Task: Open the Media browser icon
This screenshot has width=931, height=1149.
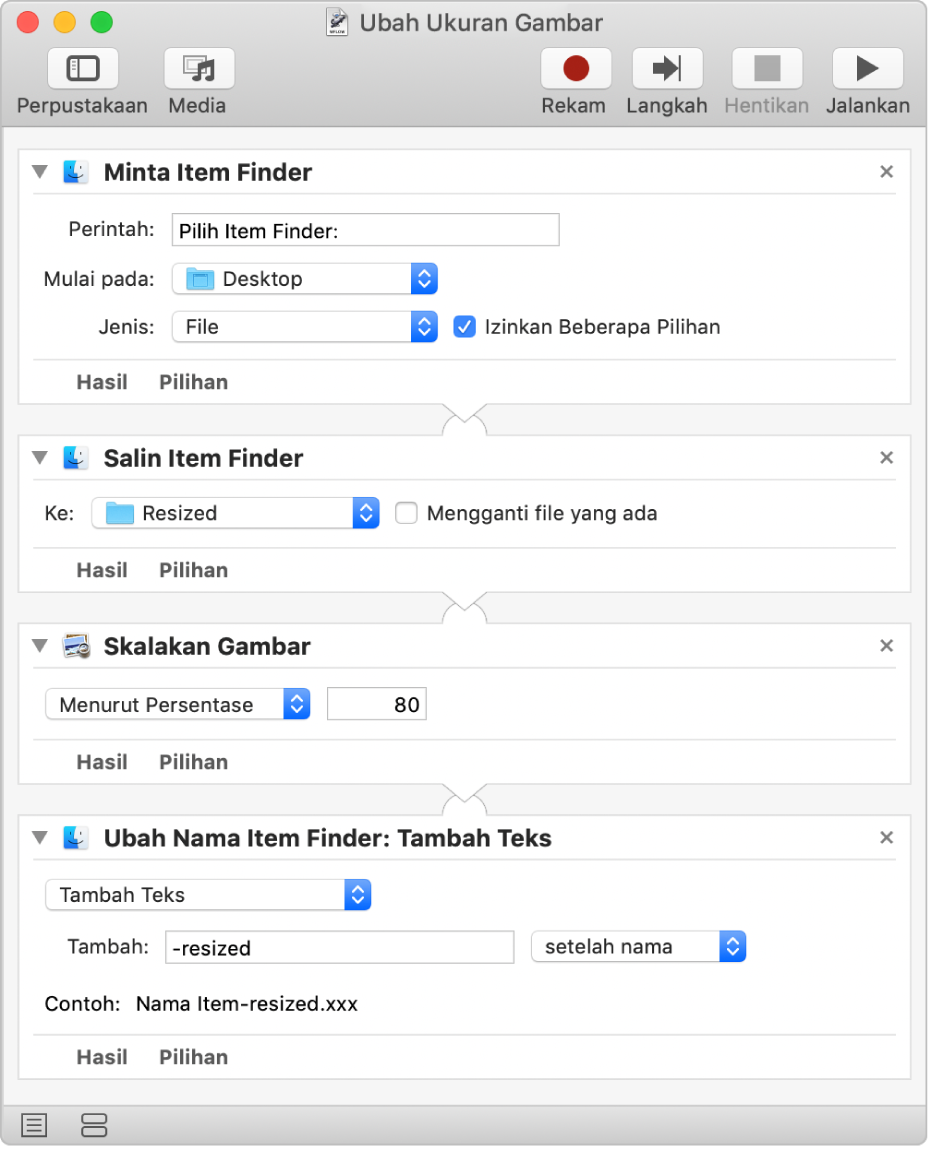Action: tap(199, 69)
